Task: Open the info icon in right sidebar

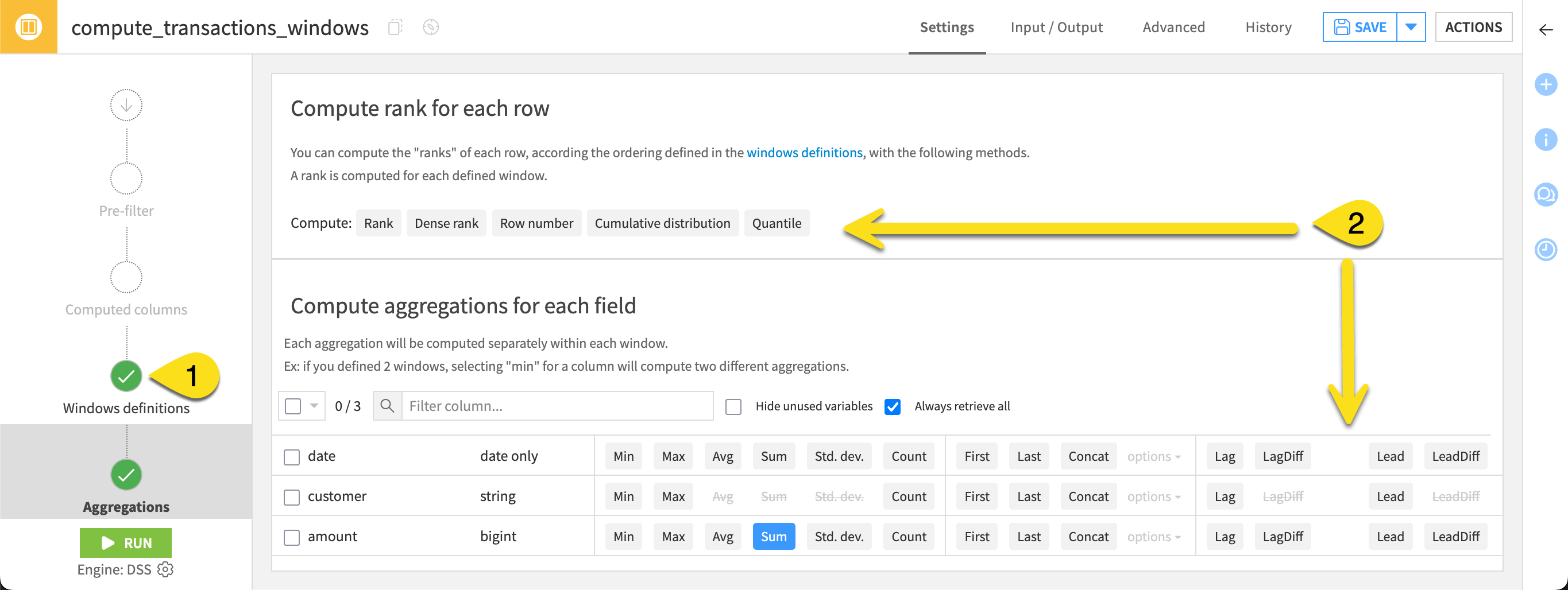Action: tap(1546, 139)
